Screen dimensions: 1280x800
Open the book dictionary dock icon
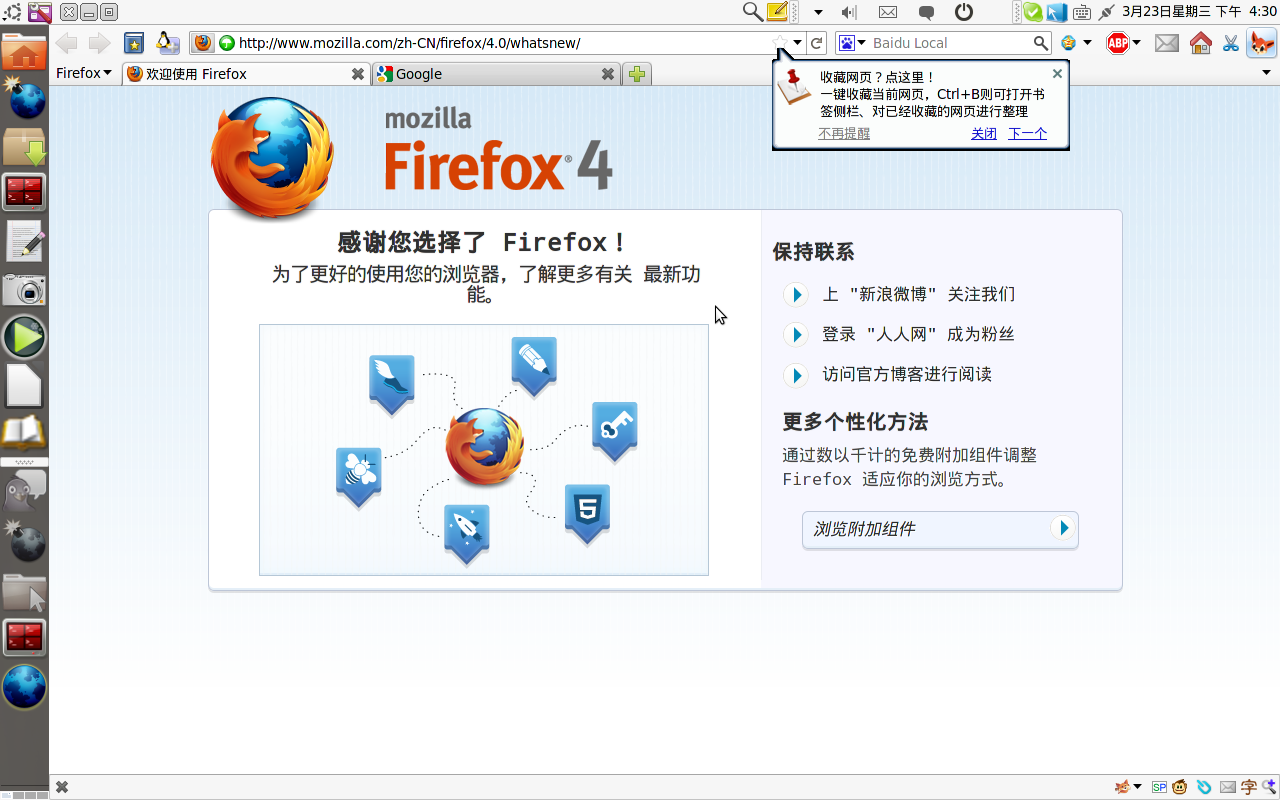point(24,433)
